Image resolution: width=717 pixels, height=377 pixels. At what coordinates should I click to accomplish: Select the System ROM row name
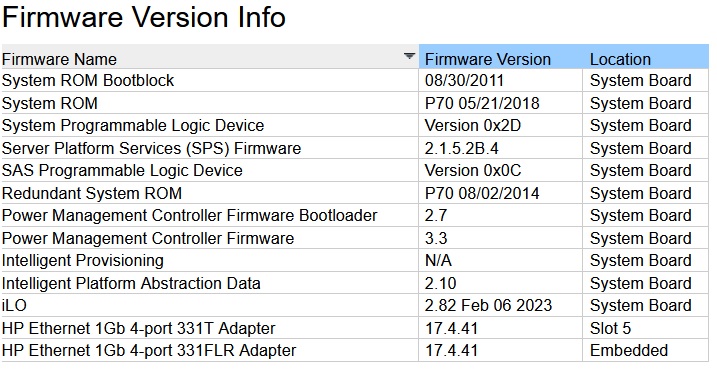pos(50,103)
